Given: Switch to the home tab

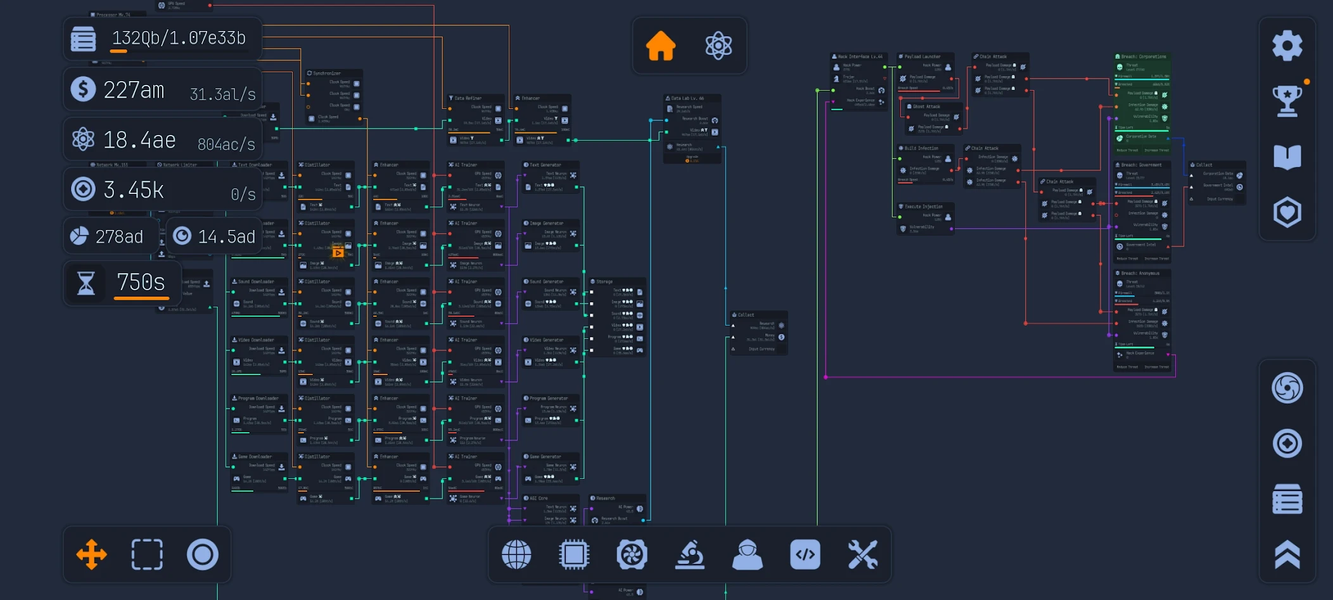Looking at the screenshot, I should coord(660,45).
